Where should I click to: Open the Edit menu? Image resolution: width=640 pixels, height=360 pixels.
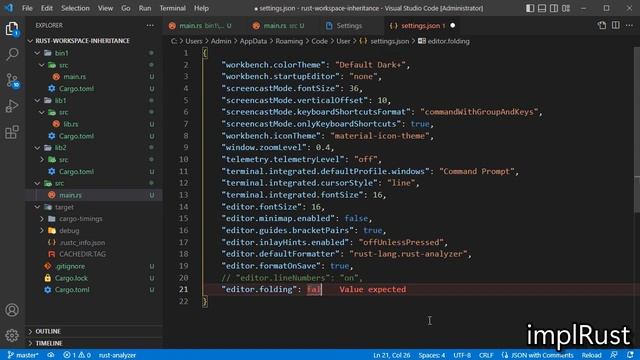(47, 8)
